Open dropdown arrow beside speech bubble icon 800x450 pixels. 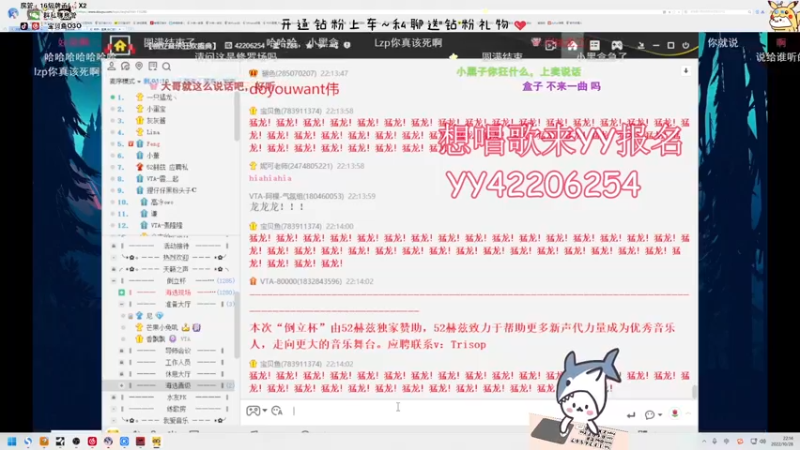[x=660, y=415]
